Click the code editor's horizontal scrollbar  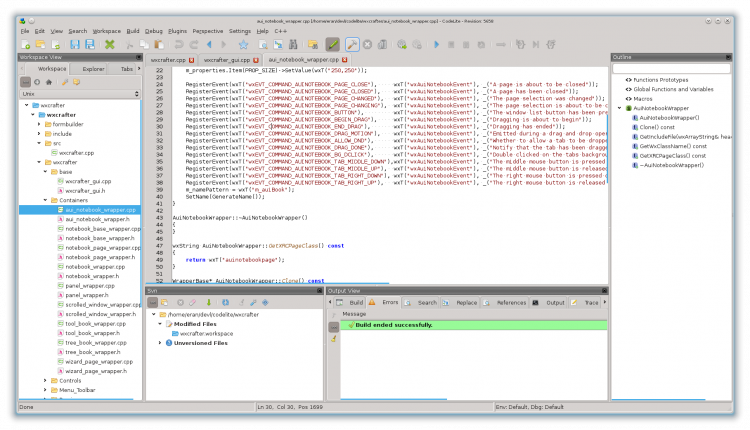[268, 283]
